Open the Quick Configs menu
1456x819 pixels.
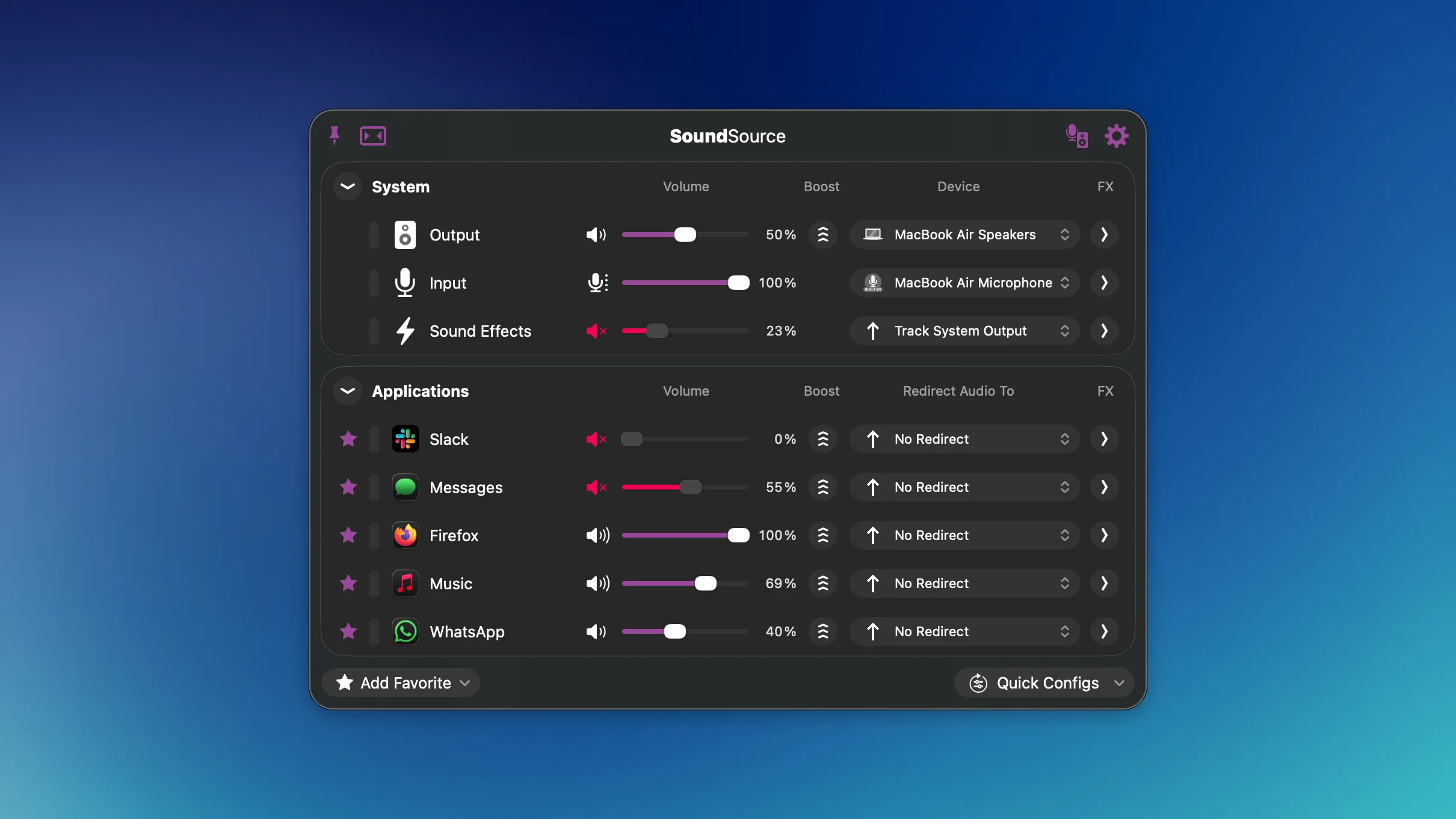(x=1044, y=682)
